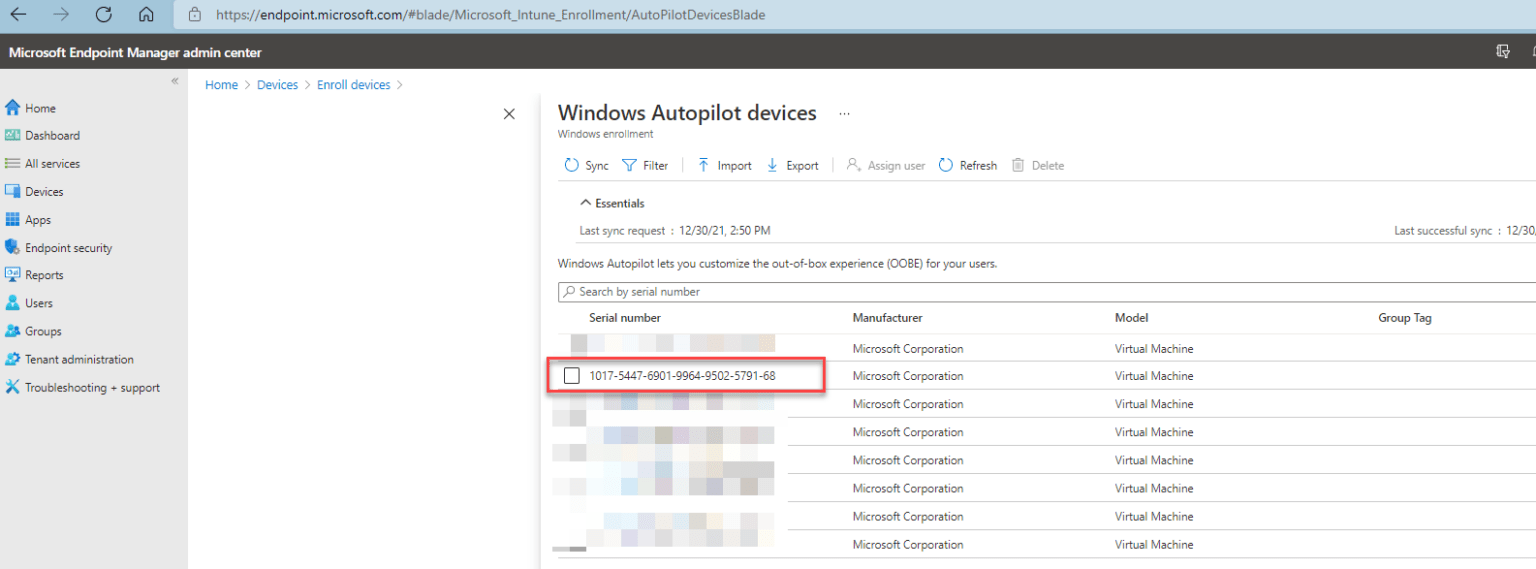Click the Home breadcrumb link
Image resolution: width=1536 pixels, height=569 pixels.
tap(221, 85)
